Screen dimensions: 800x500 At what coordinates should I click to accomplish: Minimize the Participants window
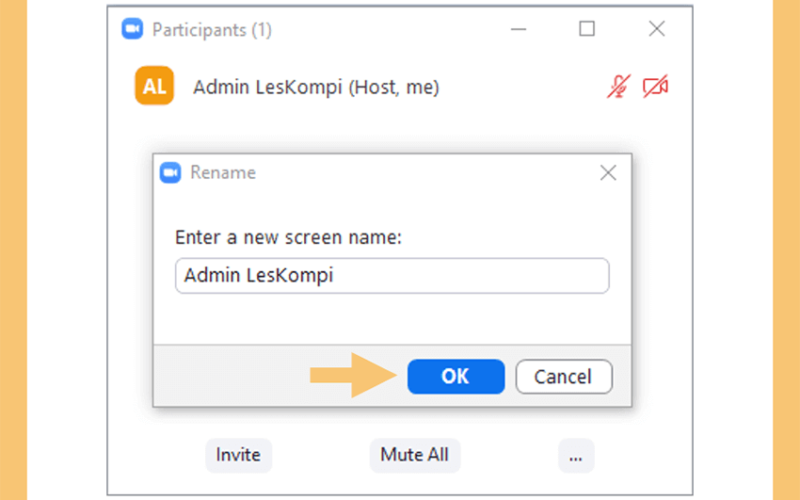pos(518,29)
